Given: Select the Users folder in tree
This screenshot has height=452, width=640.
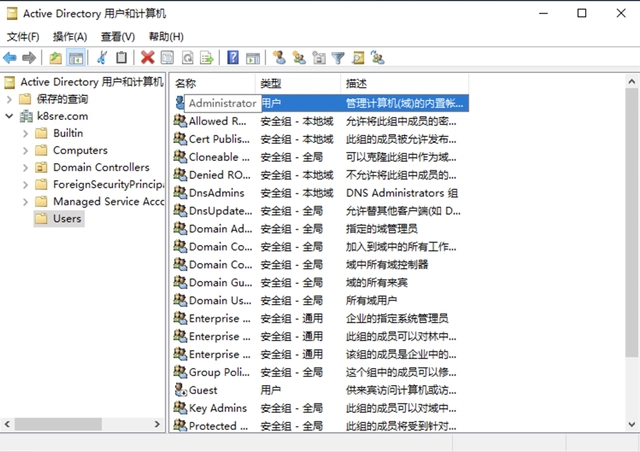Looking at the screenshot, I should (59, 218).
